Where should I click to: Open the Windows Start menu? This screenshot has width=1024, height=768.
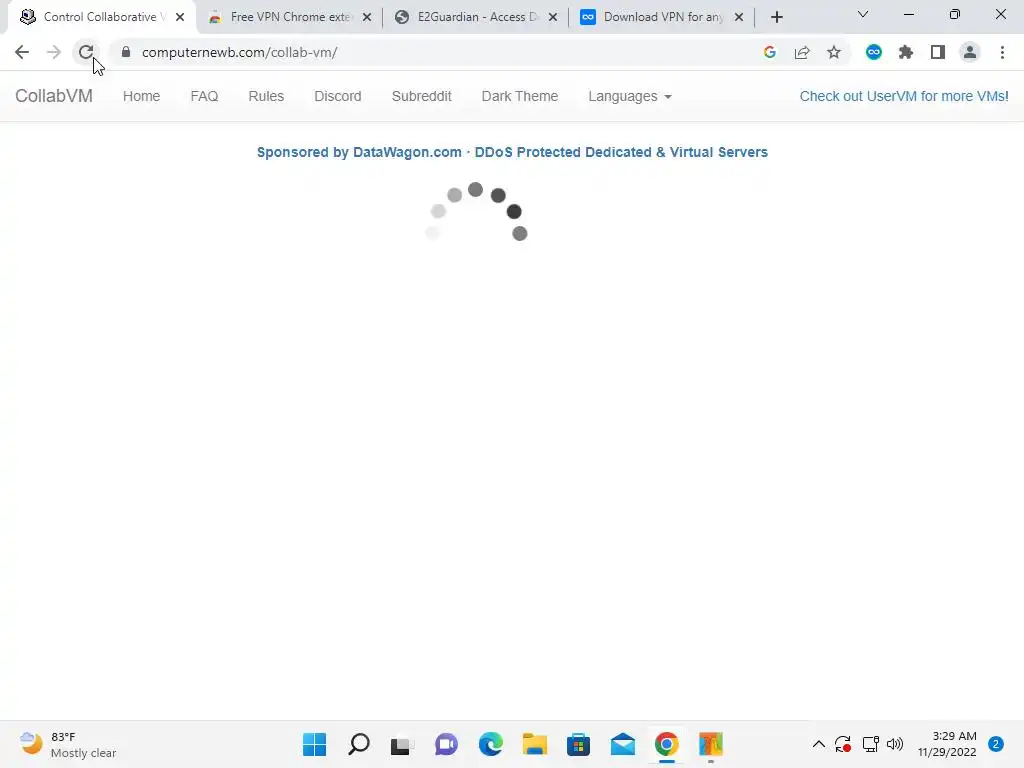tap(314, 744)
